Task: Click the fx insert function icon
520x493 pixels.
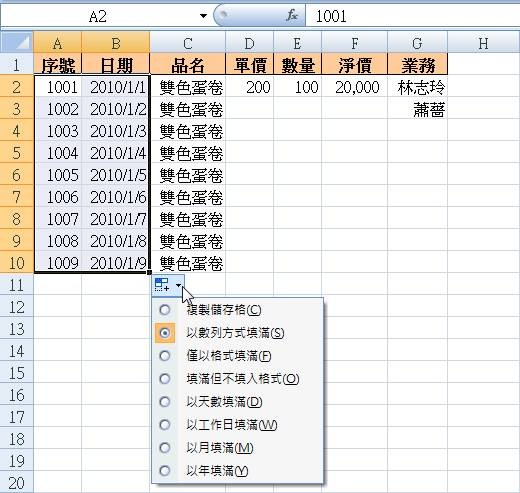Action: pyautogui.click(x=292, y=15)
